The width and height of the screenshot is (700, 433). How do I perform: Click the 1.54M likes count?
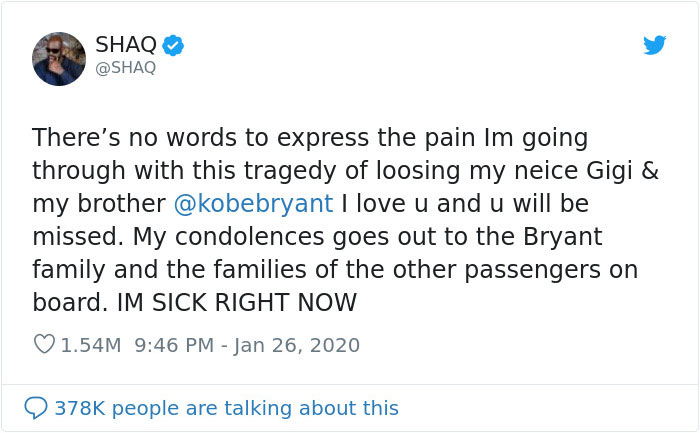[x=91, y=345]
